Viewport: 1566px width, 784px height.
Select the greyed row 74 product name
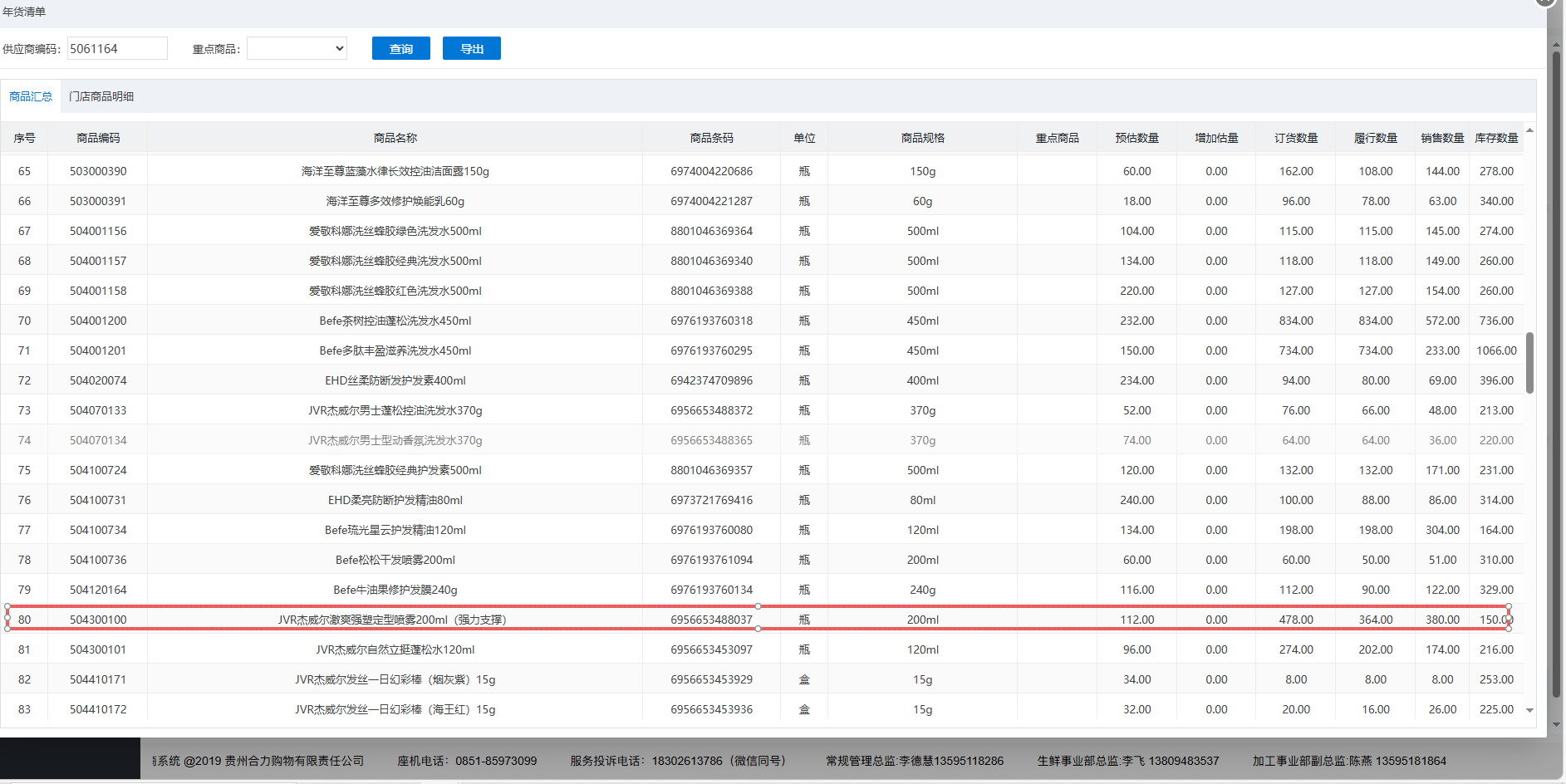[395, 440]
